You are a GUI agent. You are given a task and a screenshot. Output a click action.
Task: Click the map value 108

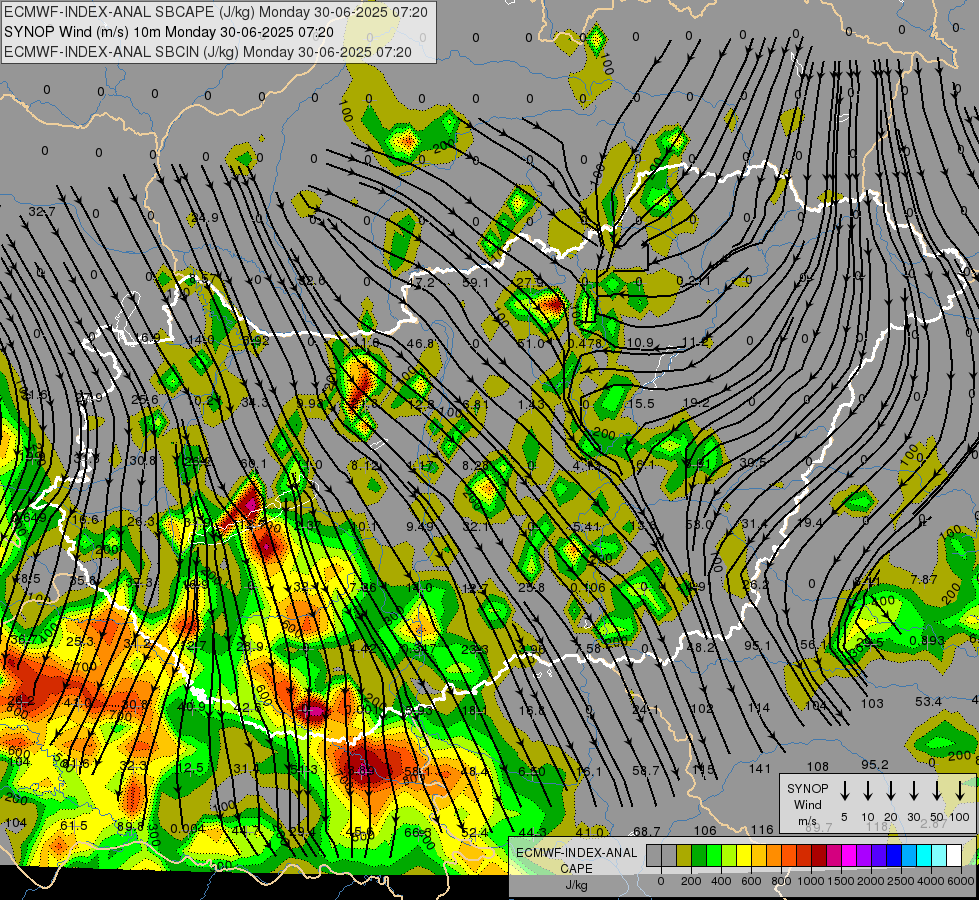coord(818,766)
